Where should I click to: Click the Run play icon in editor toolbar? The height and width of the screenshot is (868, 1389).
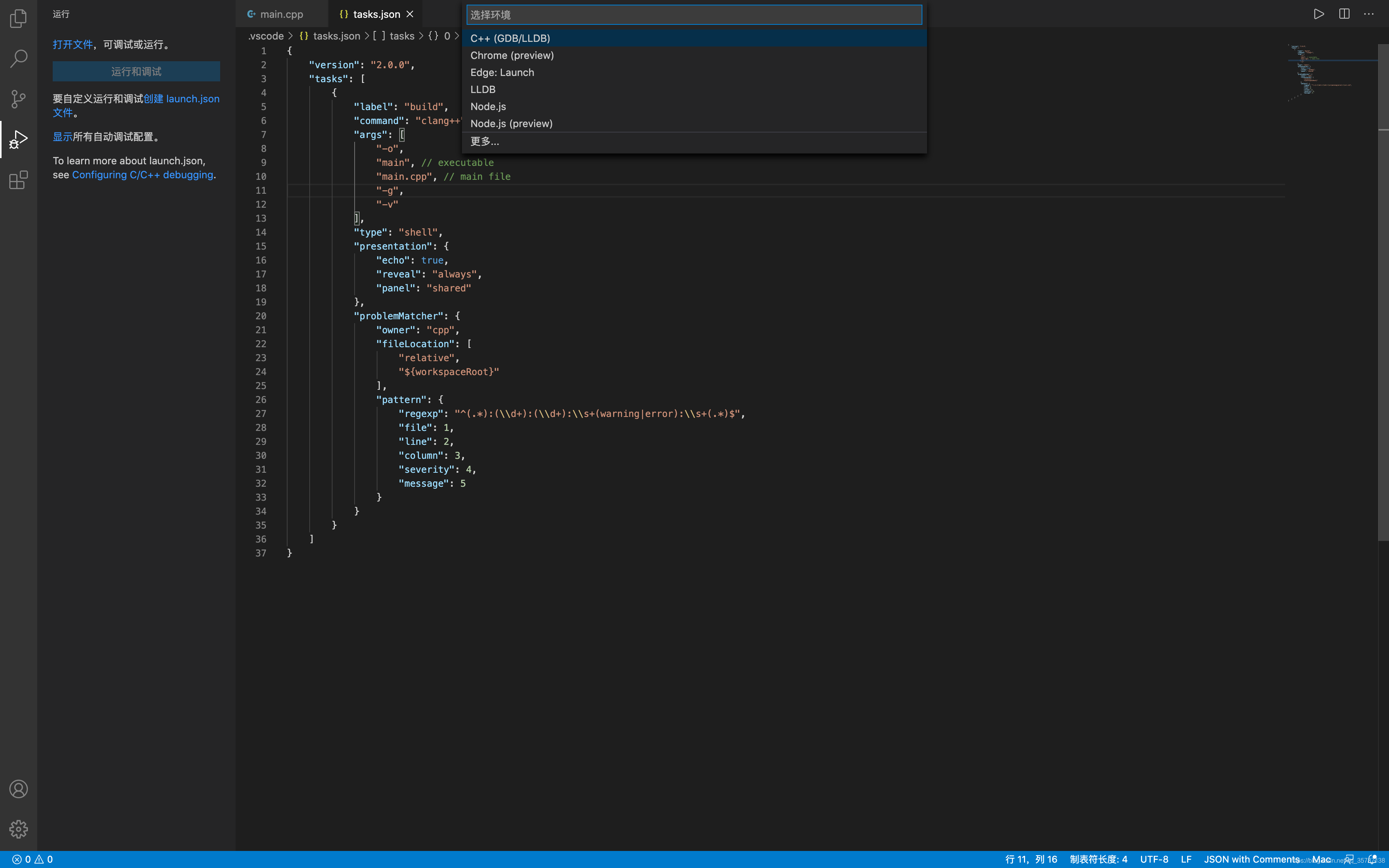(x=1318, y=14)
